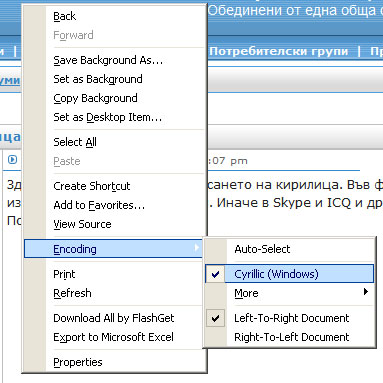This screenshot has height=383, width=383.
Task: Click Select All in context menu
Action: [114, 142]
